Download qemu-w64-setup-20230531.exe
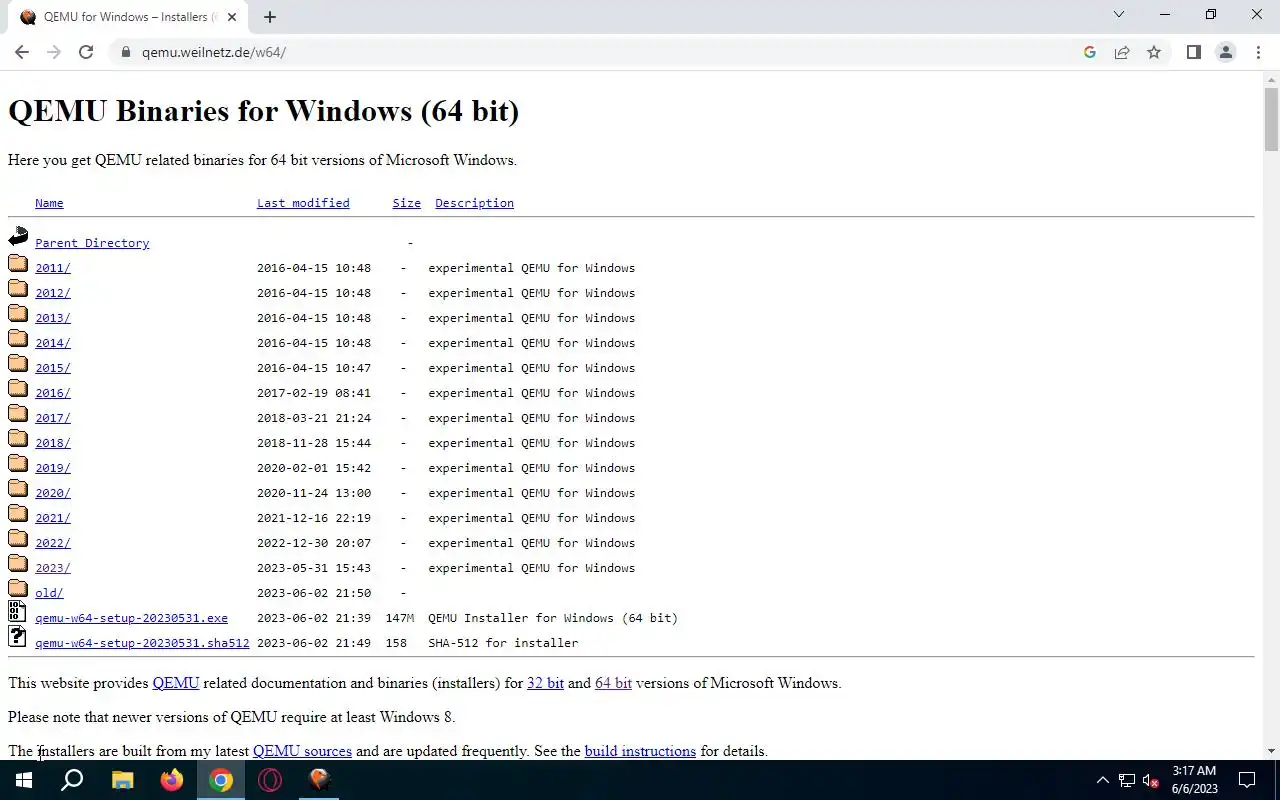1280x800 pixels. tap(131, 618)
